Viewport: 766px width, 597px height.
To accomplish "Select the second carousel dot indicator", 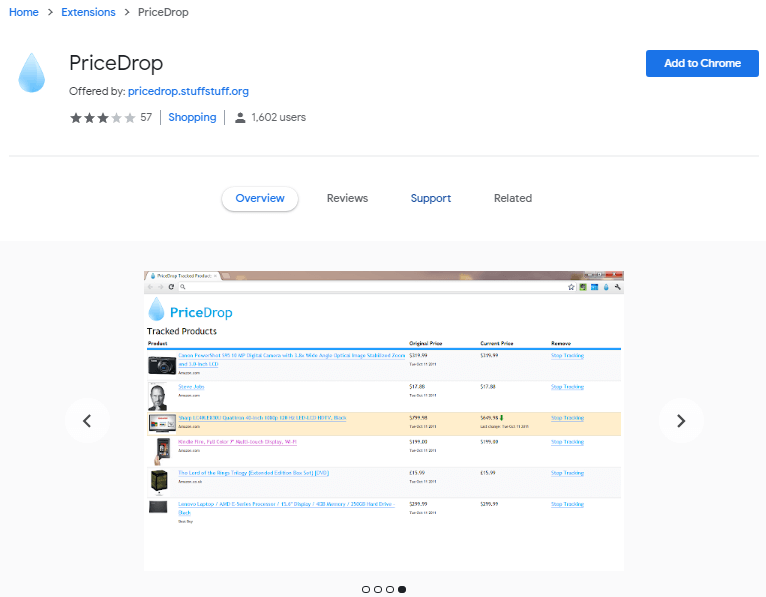I will click(378, 589).
